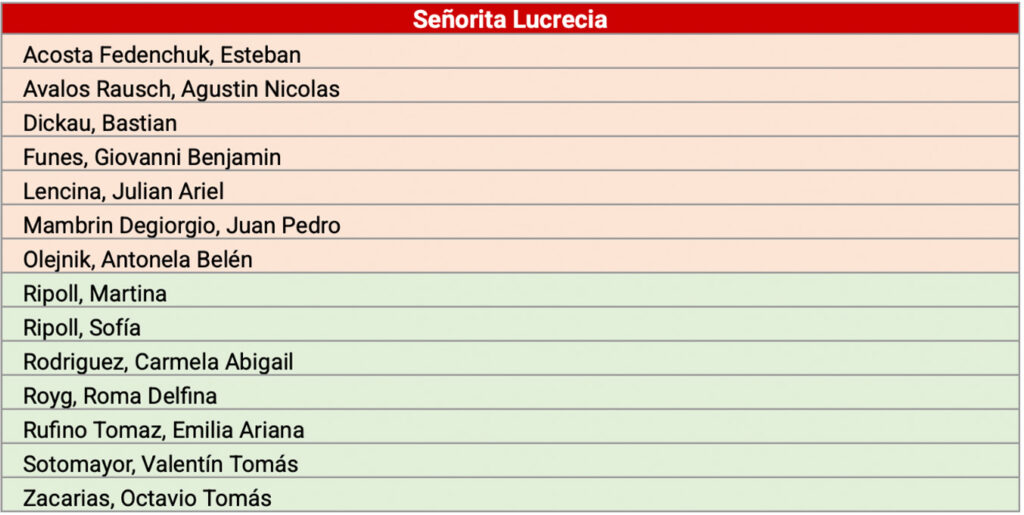Screen dimensions: 1024x515
Task: Click the Señorita Lucrecia header cell
Action: tap(510, 20)
